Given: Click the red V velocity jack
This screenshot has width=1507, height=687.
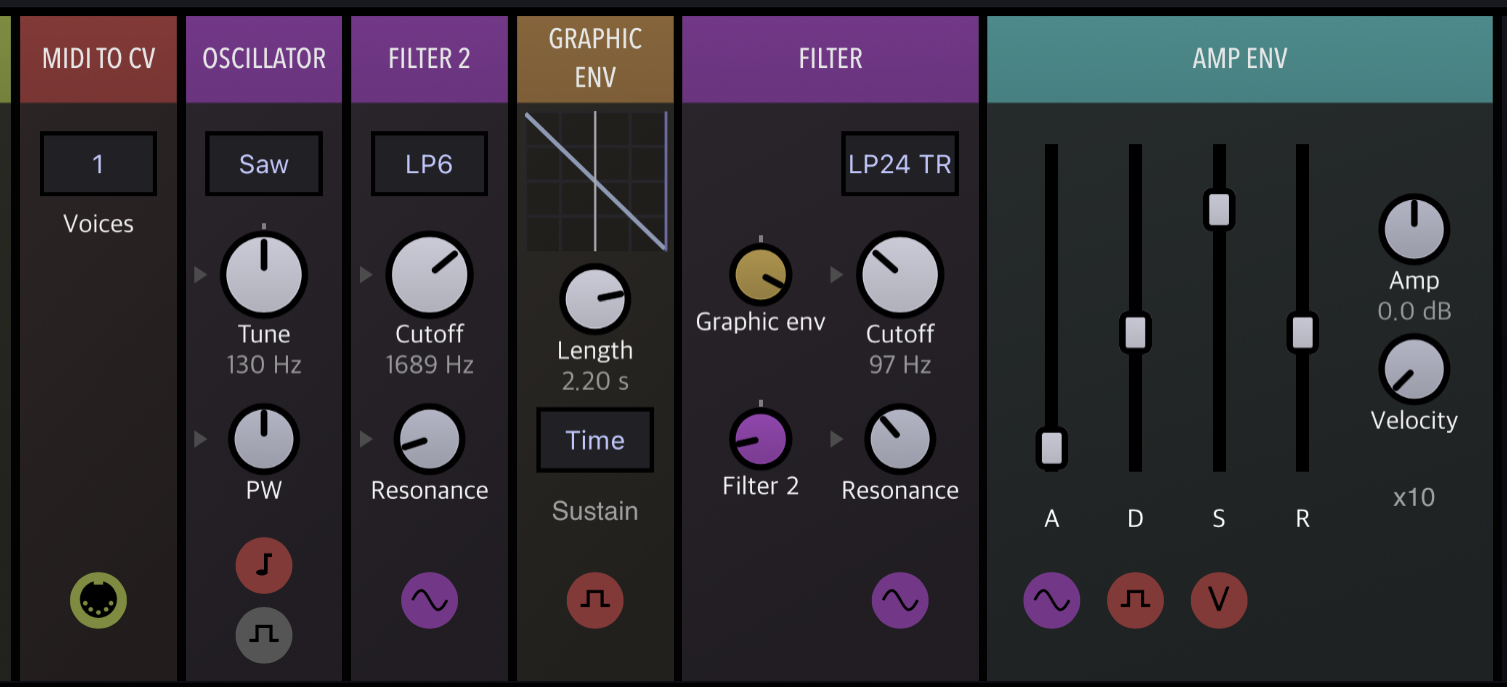Looking at the screenshot, I should pyautogui.click(x=1218, y=600).
